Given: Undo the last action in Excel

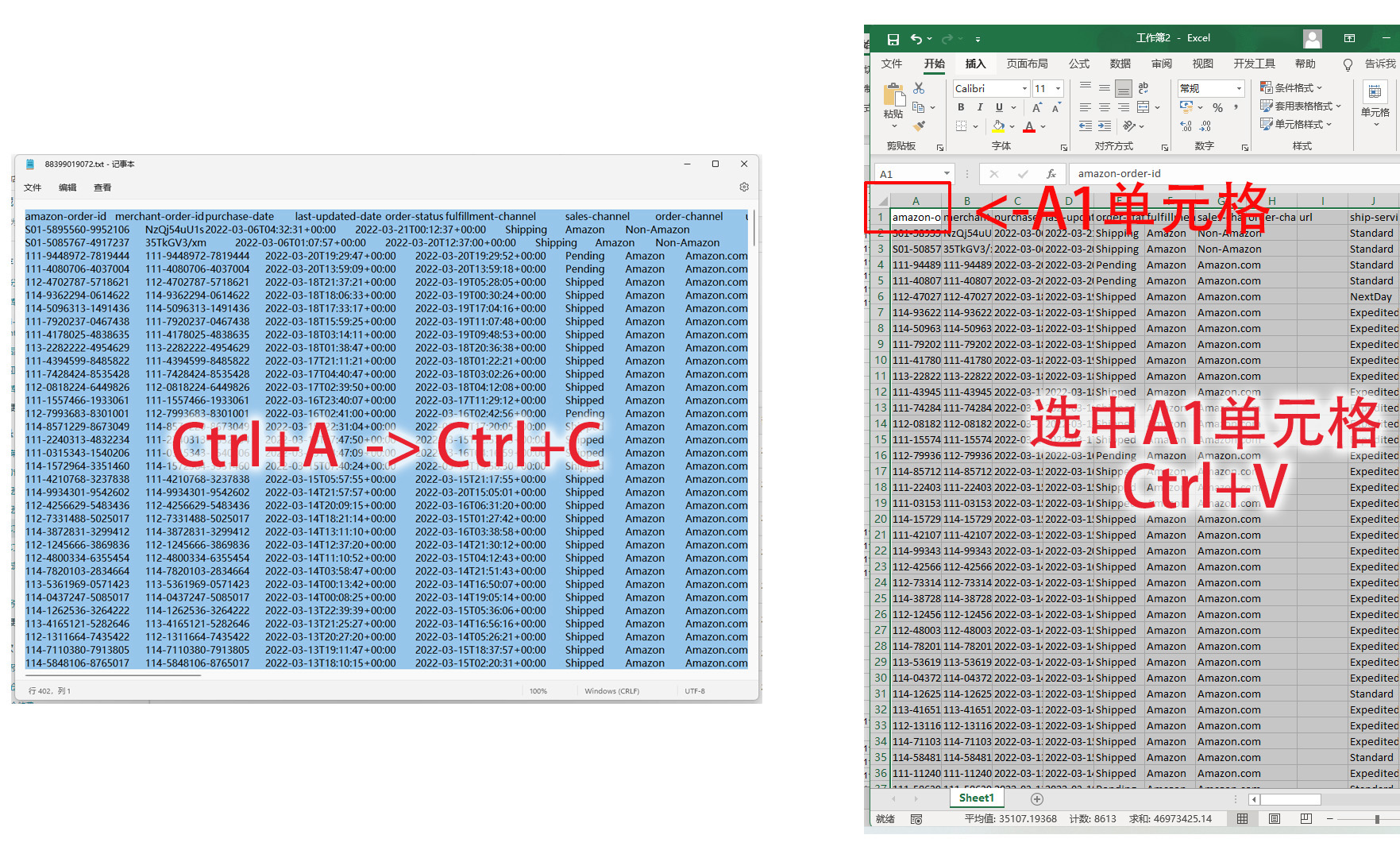Looking at the screenshot, I should click(916, 39).
